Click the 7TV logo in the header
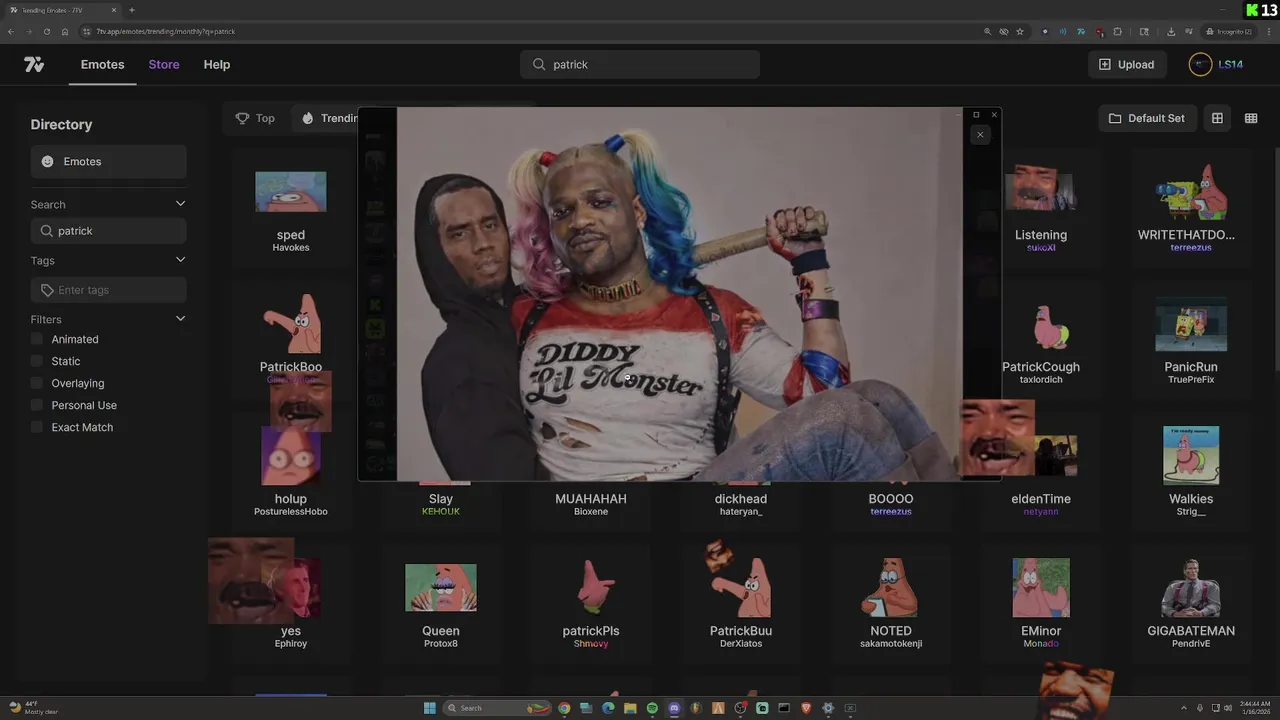 (x=34, y=64)
